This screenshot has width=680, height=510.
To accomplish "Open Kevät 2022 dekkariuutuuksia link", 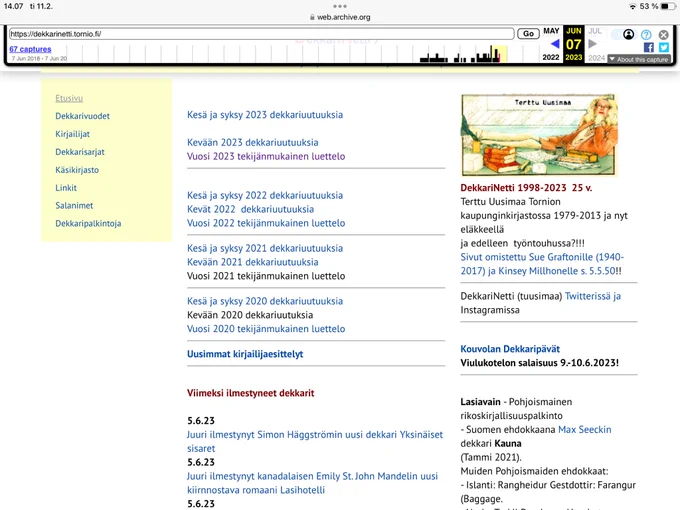I will coord(250,209).
